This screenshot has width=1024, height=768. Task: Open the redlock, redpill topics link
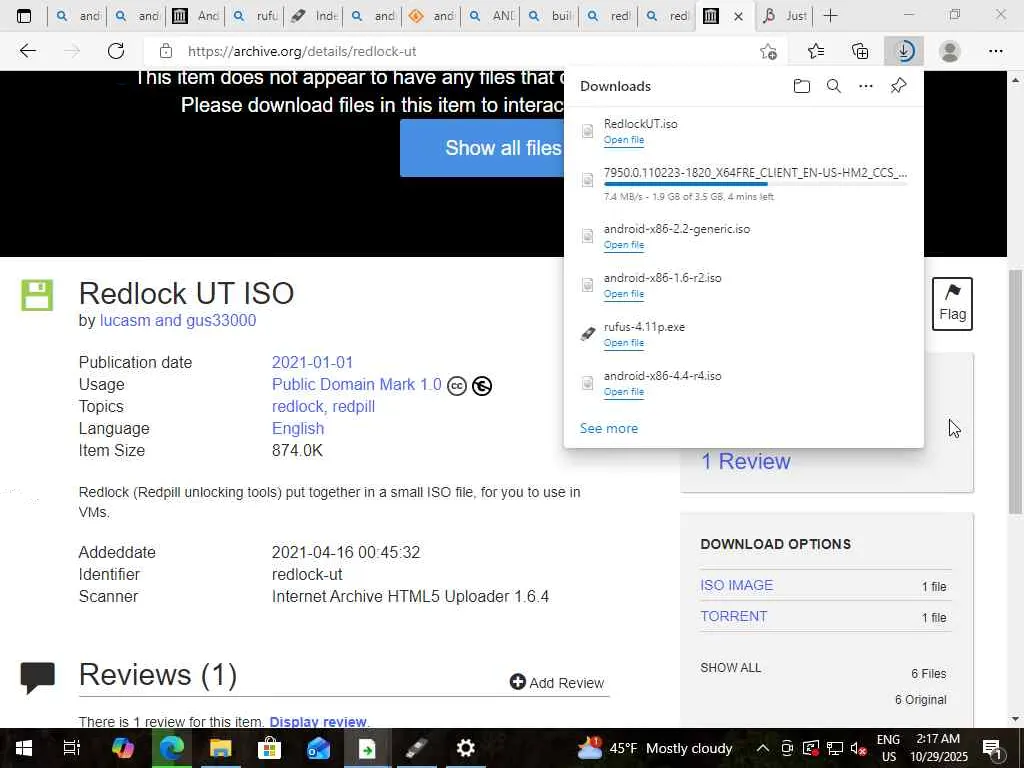(323, 407)
